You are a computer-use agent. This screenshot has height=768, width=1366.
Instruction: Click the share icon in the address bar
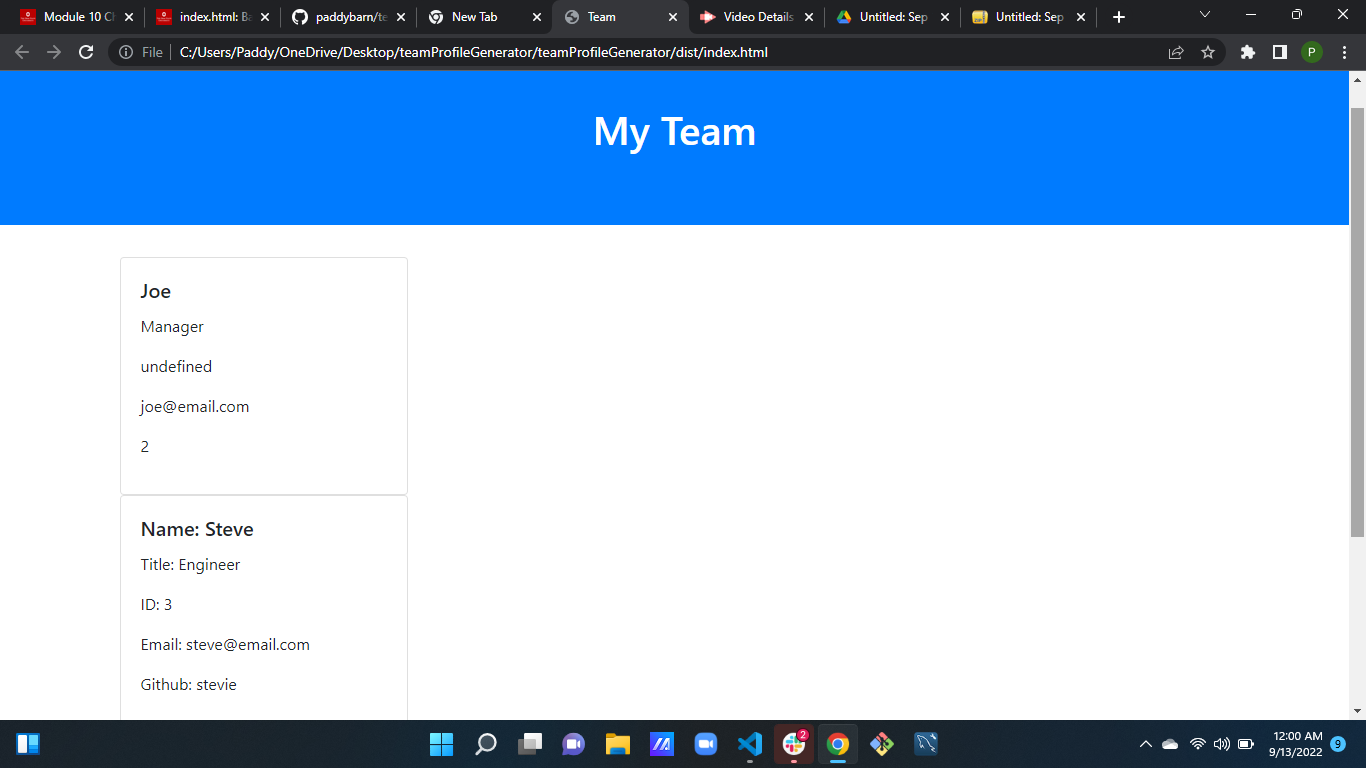point(1174,52)
